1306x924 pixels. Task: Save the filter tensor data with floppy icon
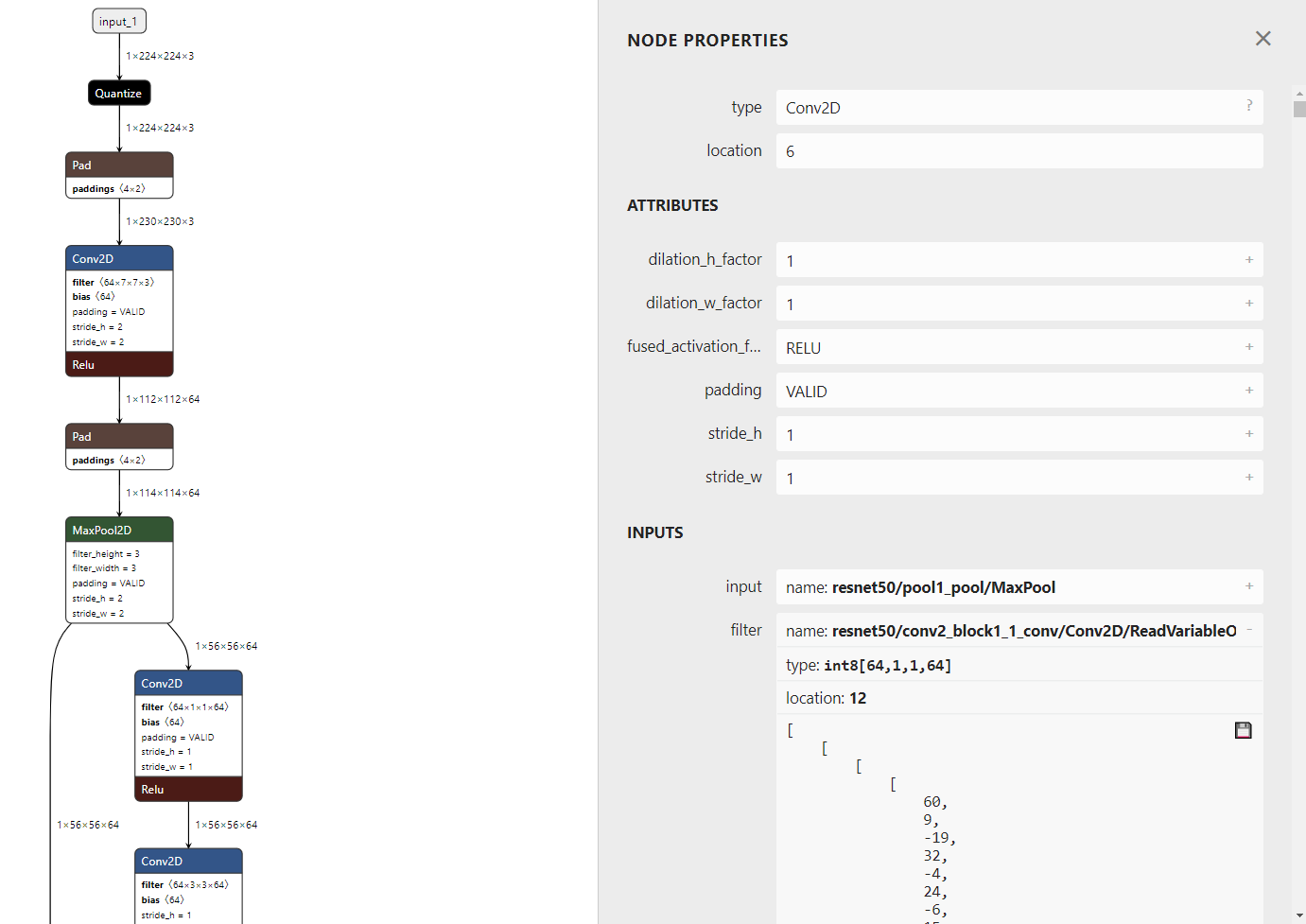(1243, 730)
